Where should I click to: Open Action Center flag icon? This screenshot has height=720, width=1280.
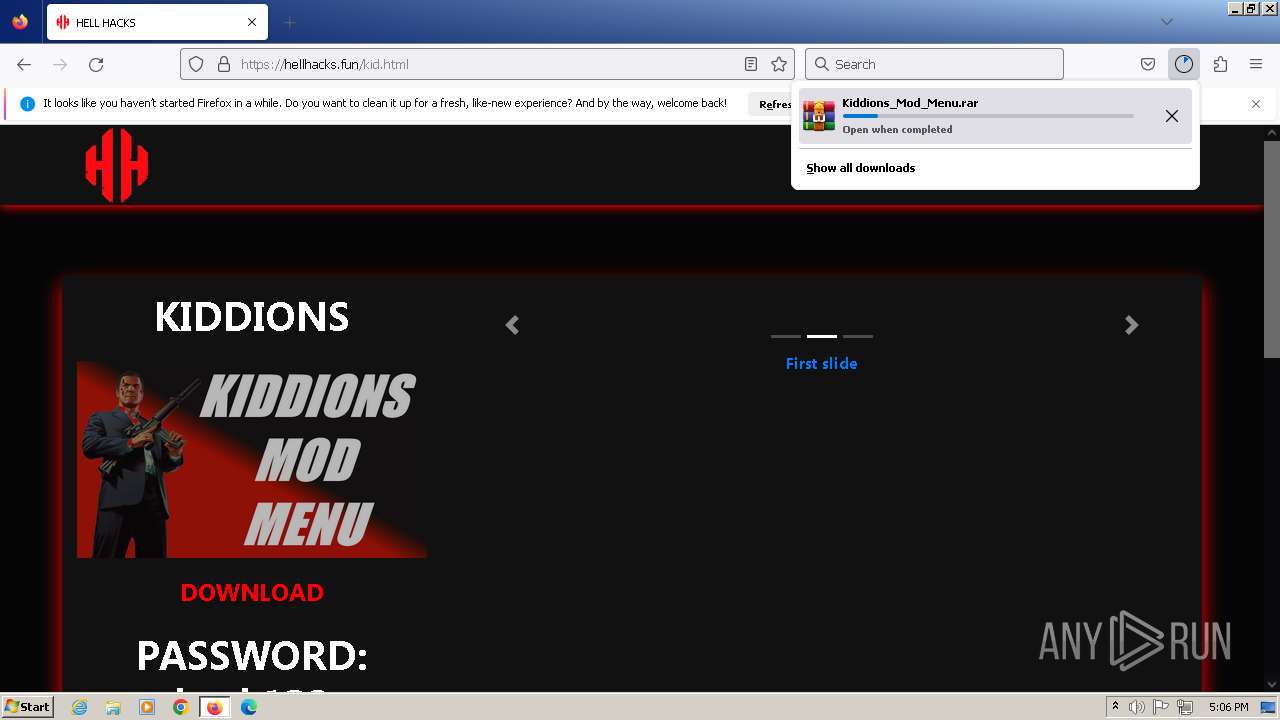click(x=1162, y=707)
